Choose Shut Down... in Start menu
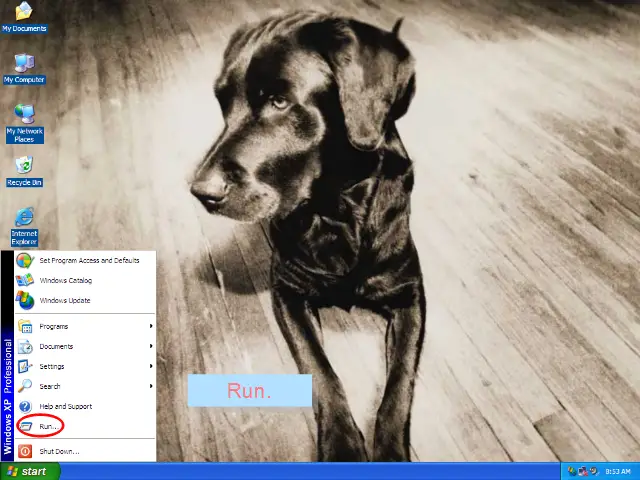The width and height of the screenshot is (640, 480). (x=85, y=451)
